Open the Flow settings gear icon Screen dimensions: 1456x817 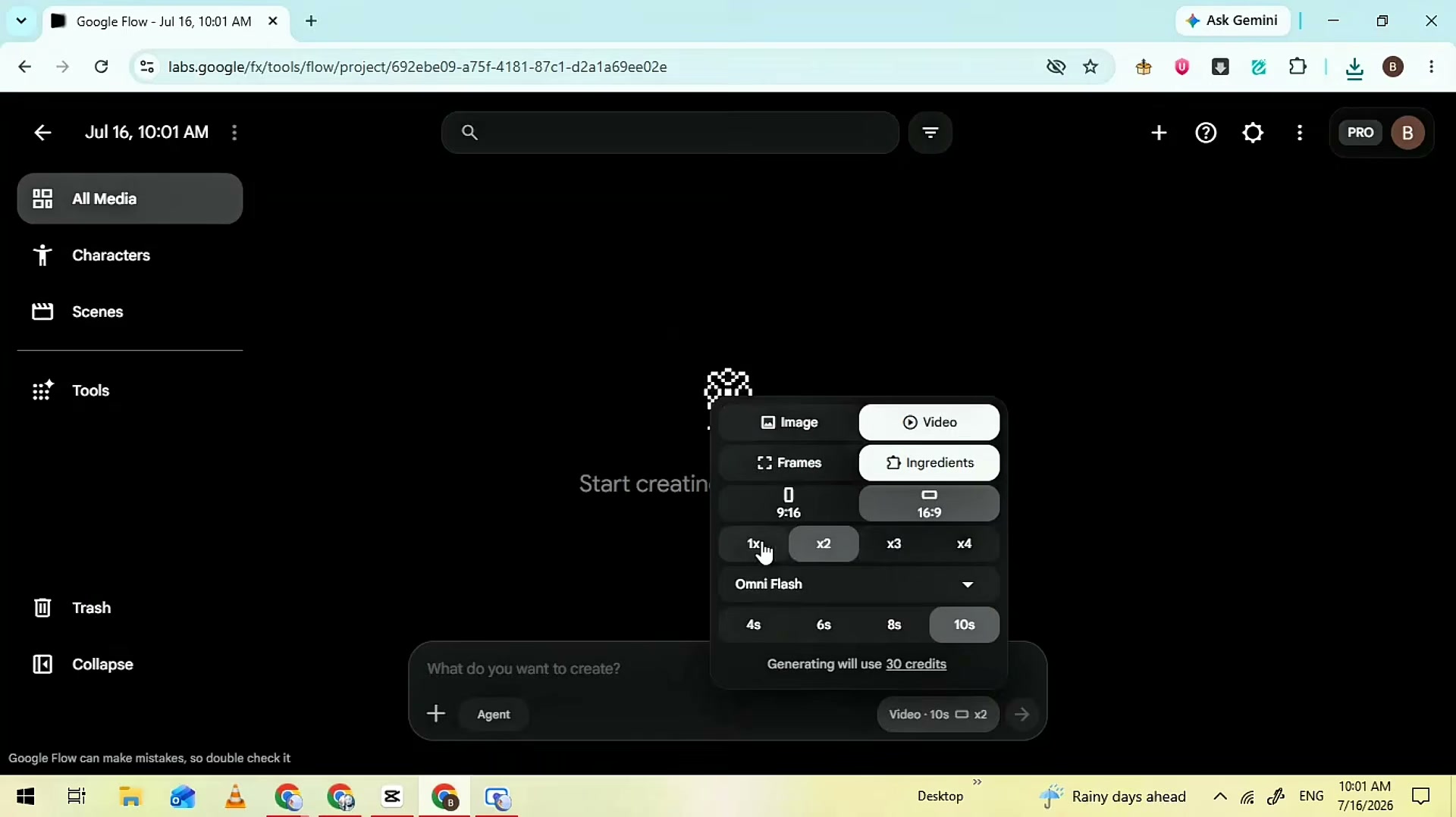click(x=1253, y=133)
